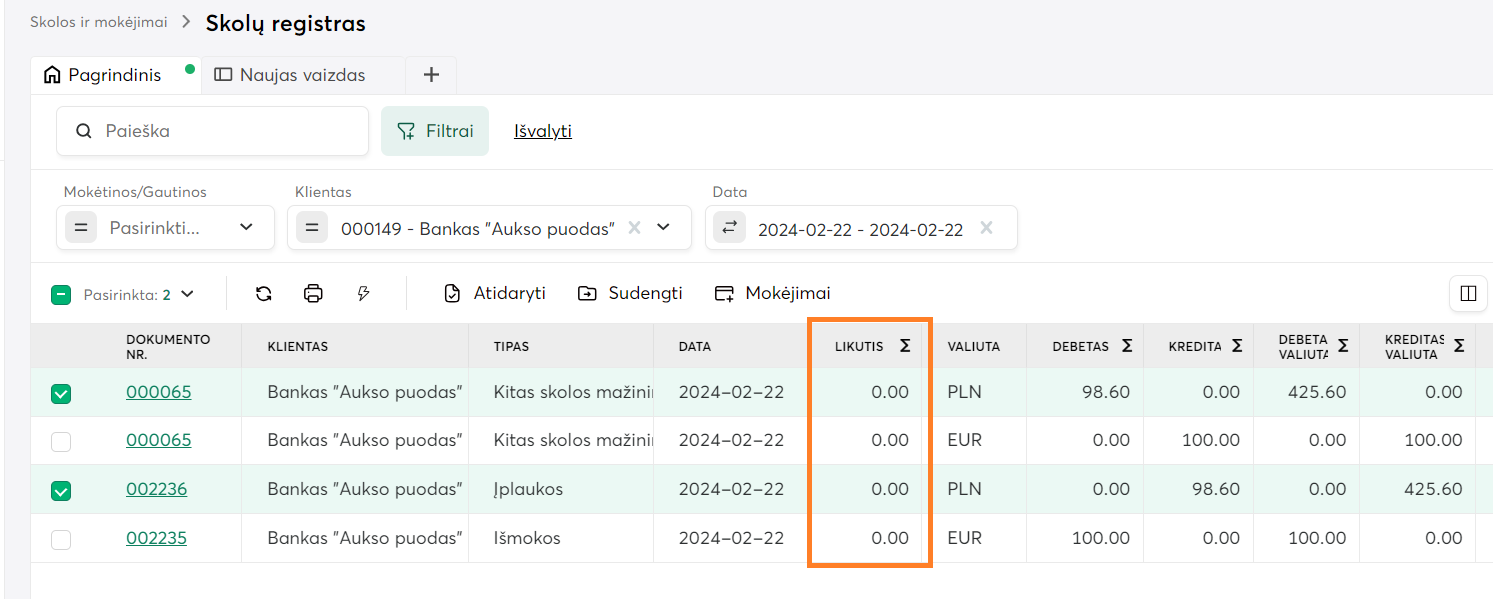Open the Klientas dropdown chevron
The image size is (1493, 599).
663,228
